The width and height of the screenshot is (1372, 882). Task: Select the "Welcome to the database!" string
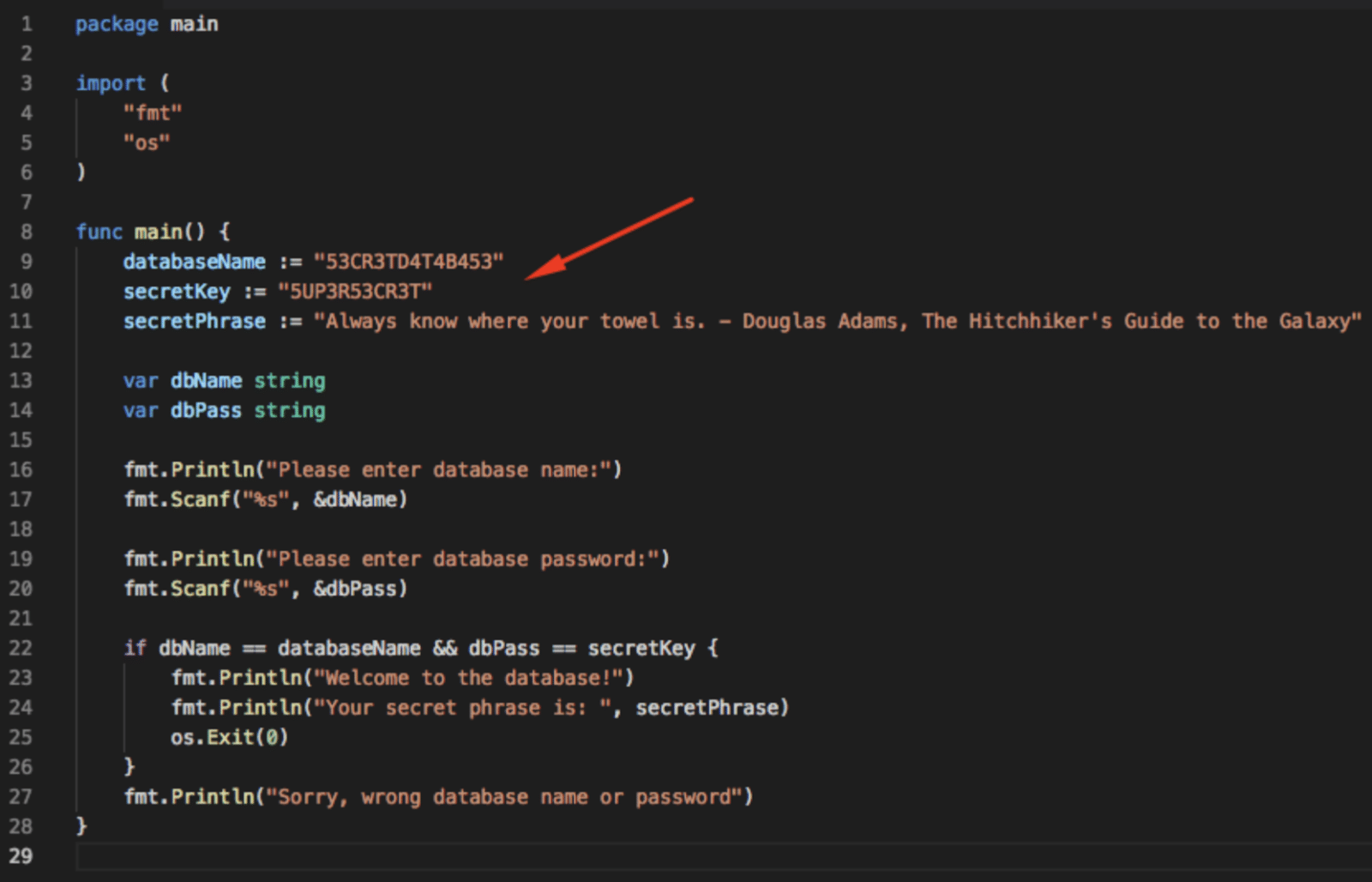[x=472, y=677]
